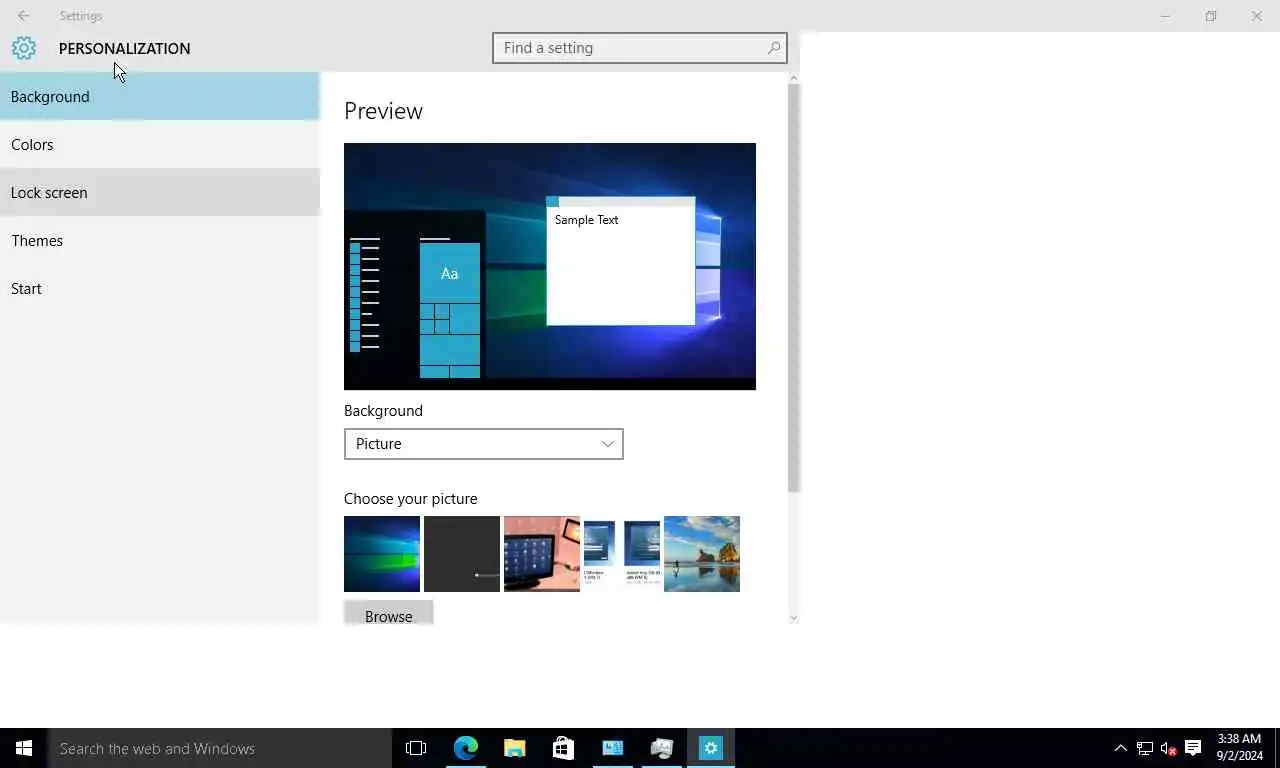Click the back arrow in Settings title bar
This screenshot has height=768, width=1280.
click(x=23, y=16)
